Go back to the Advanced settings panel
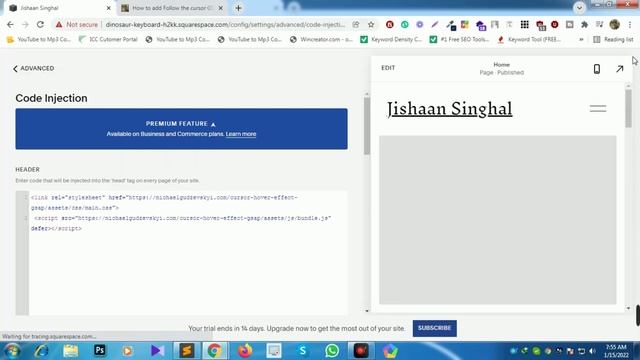 click(33, 69)
